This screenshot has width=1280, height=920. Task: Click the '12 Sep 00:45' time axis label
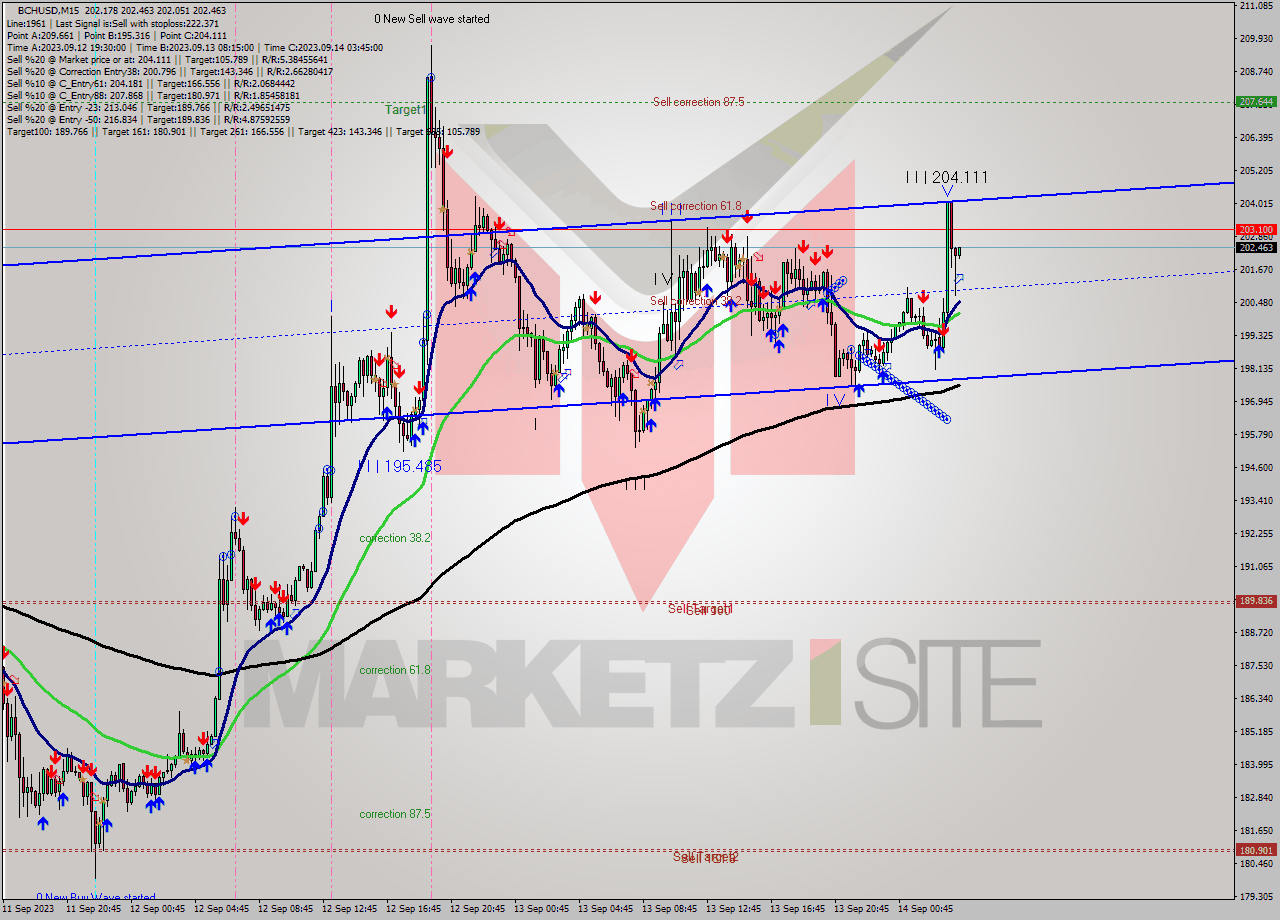[157, 910]
